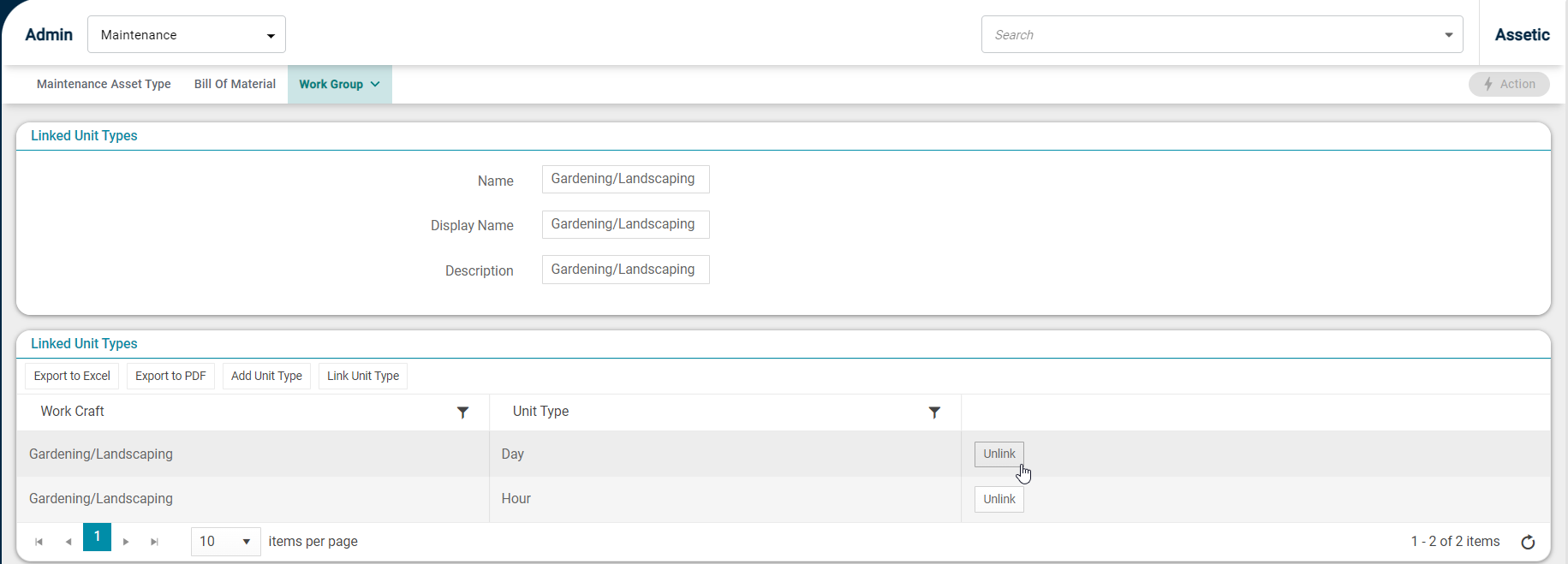
Task: Select Gardening/Landscaping cell in Hour row
Action: tap(253, 499)
